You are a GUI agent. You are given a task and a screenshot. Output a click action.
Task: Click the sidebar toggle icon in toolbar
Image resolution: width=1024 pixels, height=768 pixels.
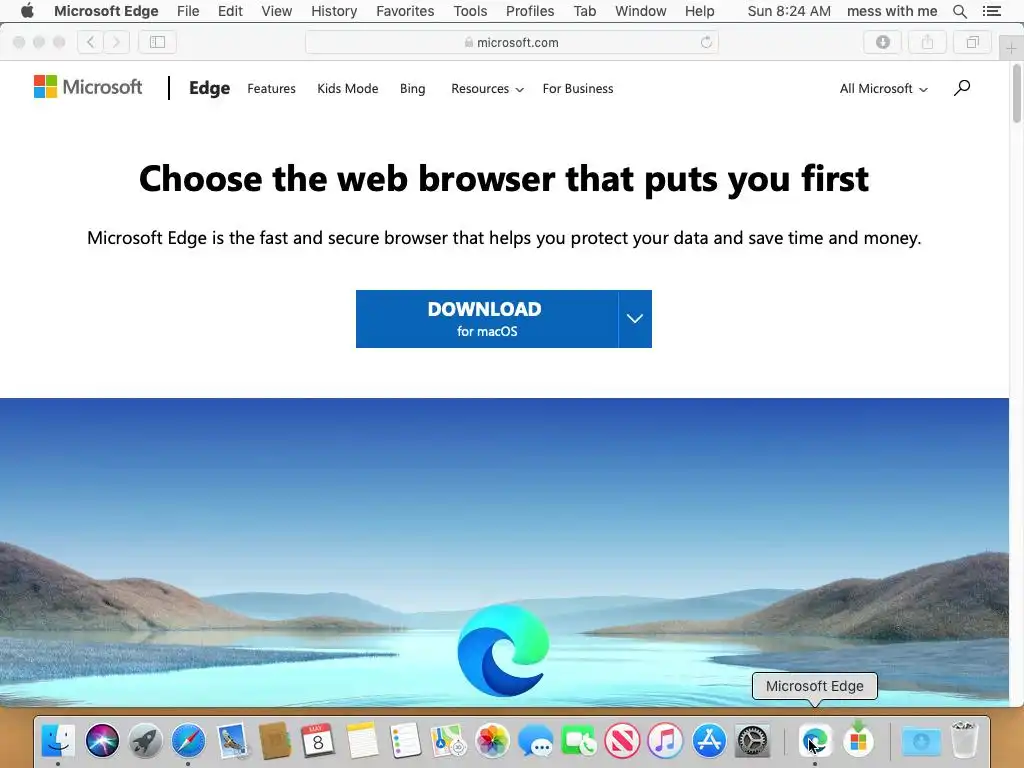pyautogui.click(x=157, y=42)
